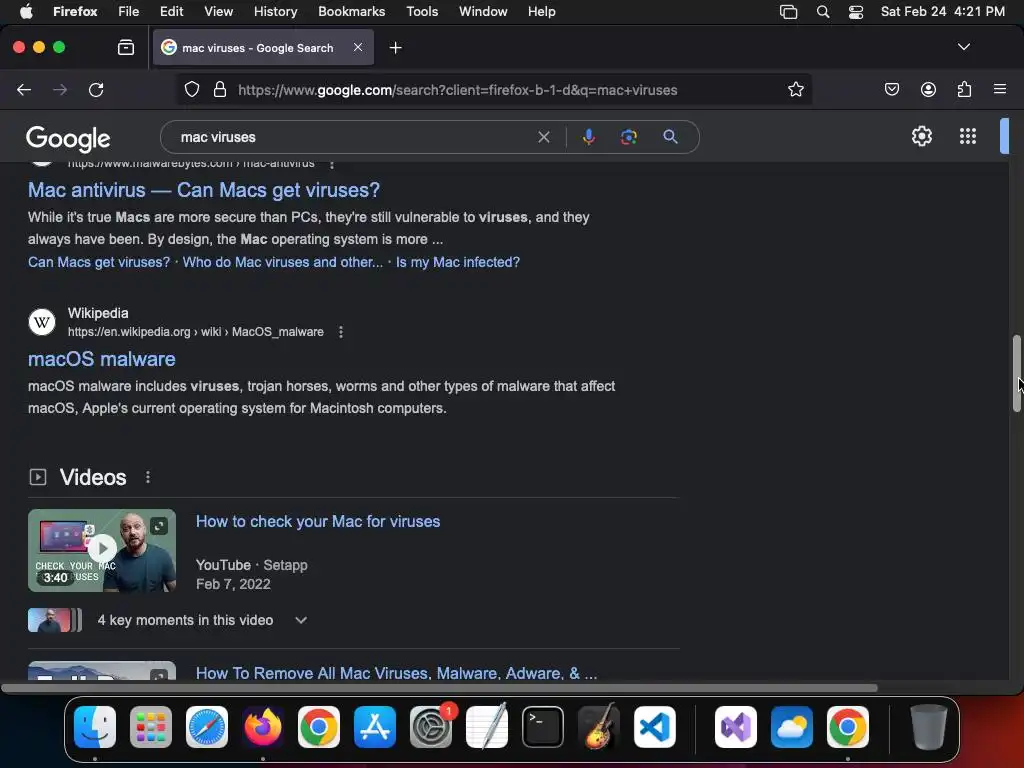
Task: Follow the Can Macs get viruses? sitelink
Action: (99, 262)
